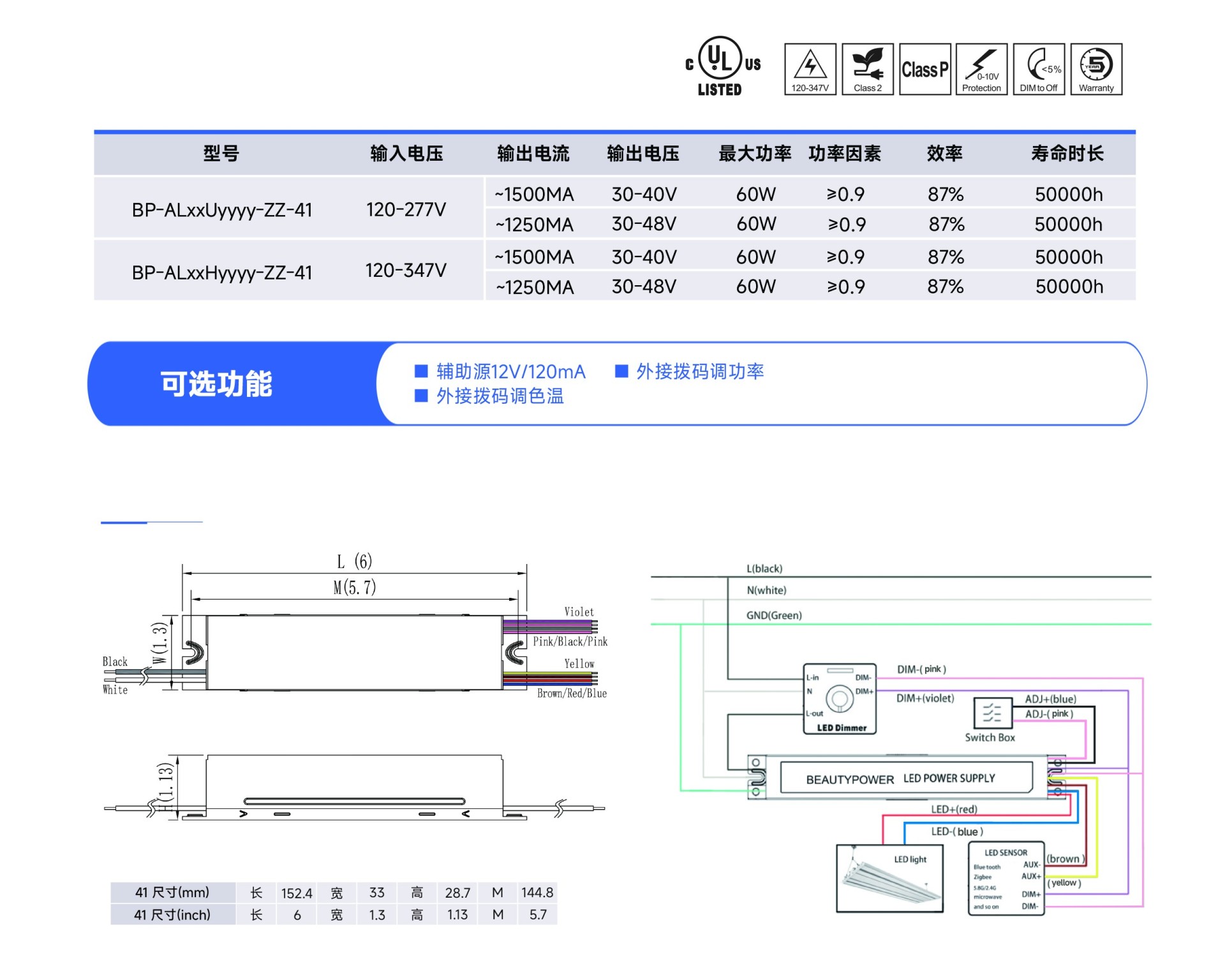Click the ADJ+(blue) wire label
1225x980 pixels.
[1050, 699]
